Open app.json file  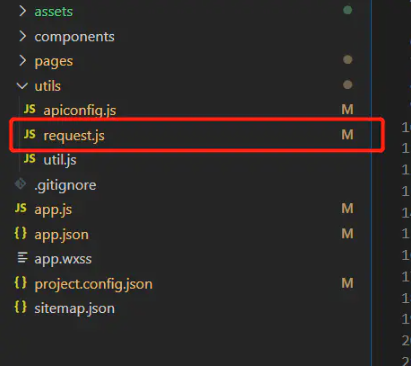[x=62, y=235]
